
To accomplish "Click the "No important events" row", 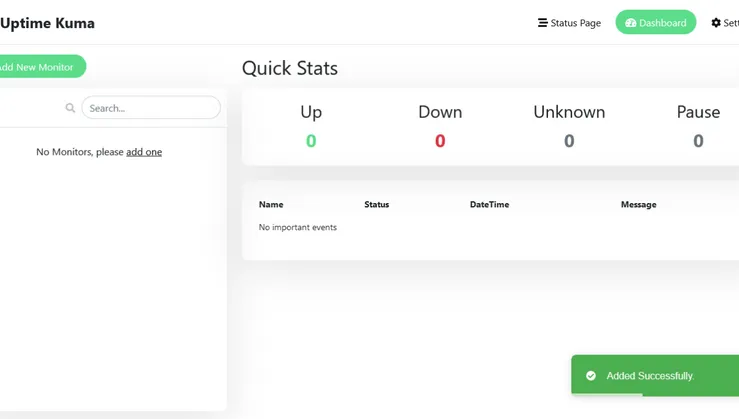I will (x=298, y=227).
